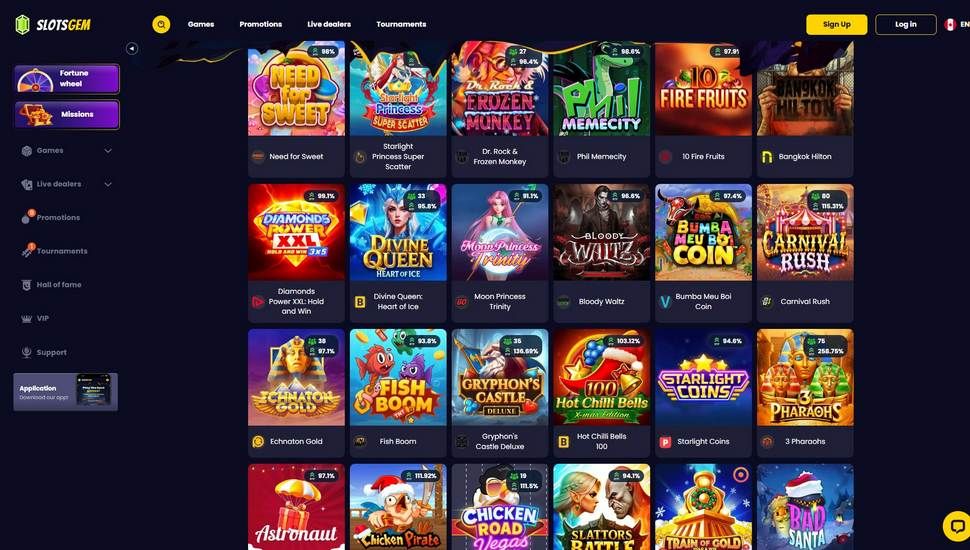Click the Application download banner
Screen dimensions: 970x550
66,392
